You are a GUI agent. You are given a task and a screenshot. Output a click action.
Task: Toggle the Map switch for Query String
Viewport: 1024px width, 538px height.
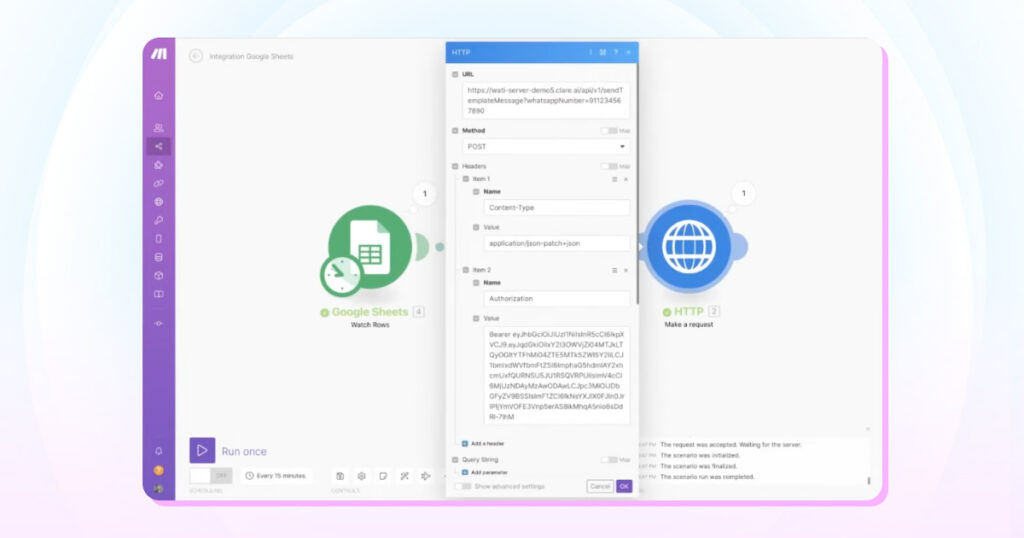(x=609, y=460)
